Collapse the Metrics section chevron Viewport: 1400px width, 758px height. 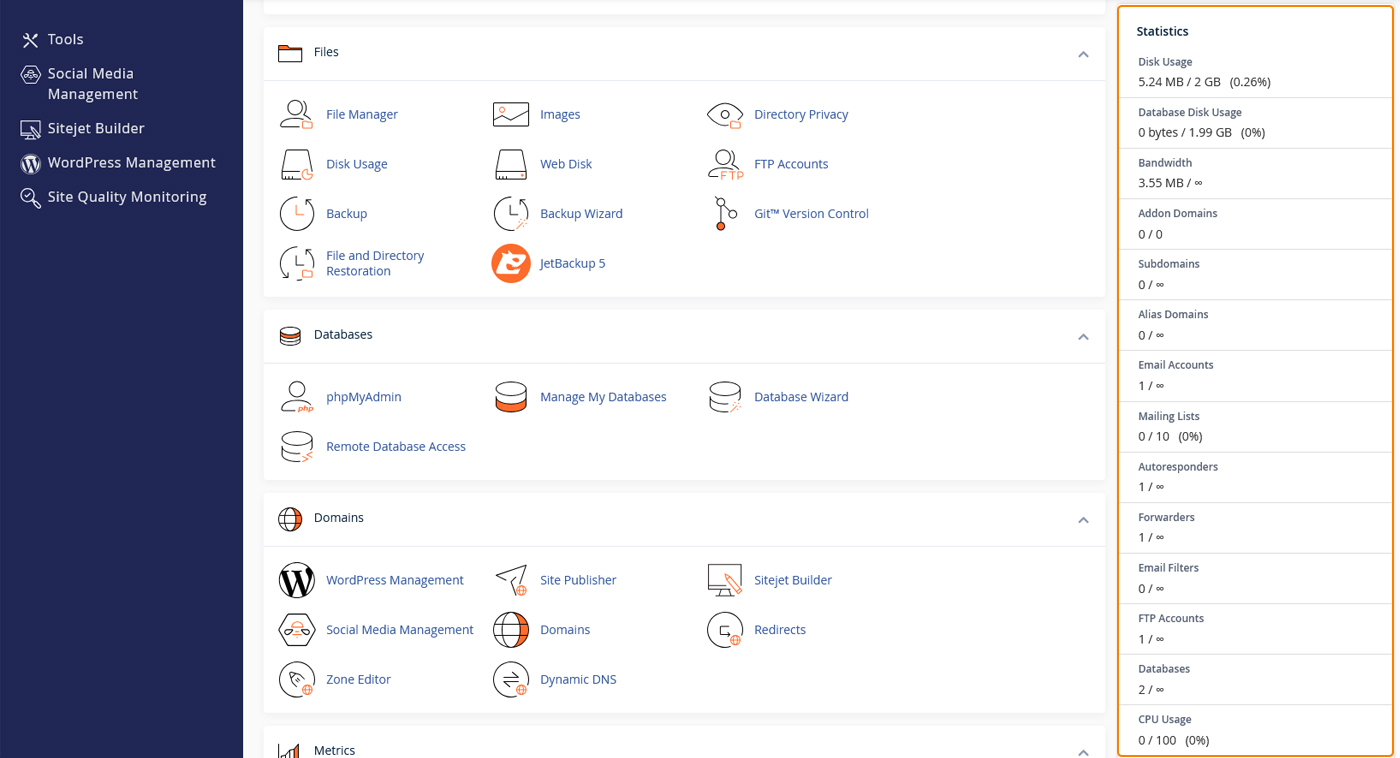pyautogui.click(x=1083, y=752)
